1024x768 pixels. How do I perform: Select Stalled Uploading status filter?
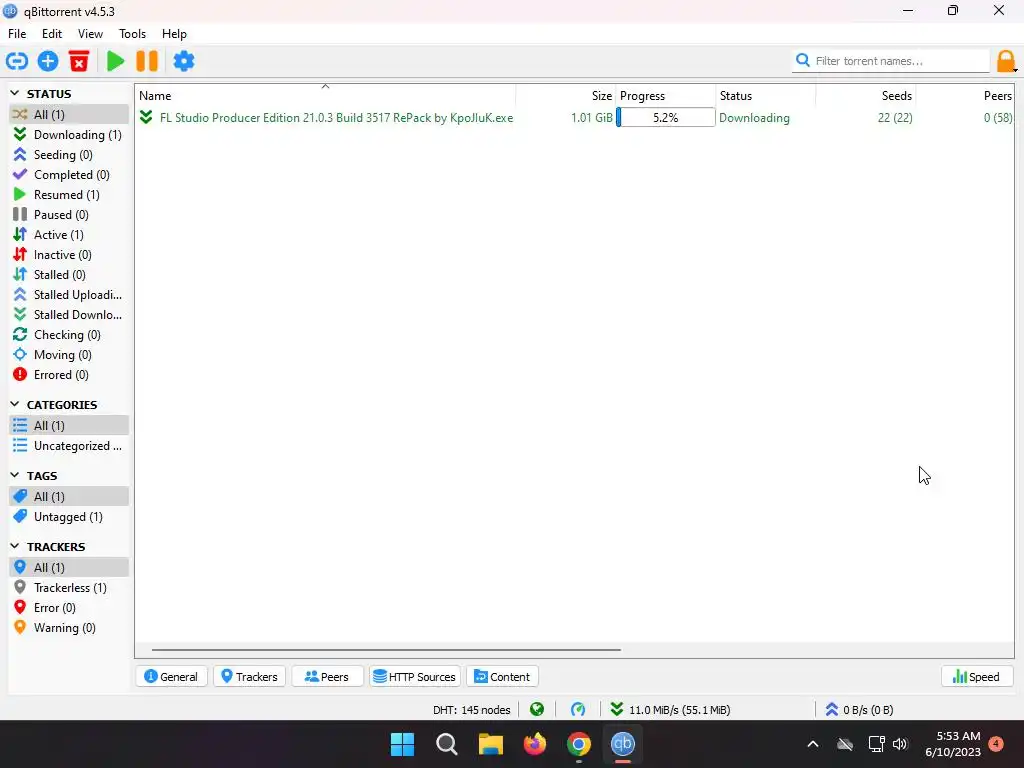69,295
